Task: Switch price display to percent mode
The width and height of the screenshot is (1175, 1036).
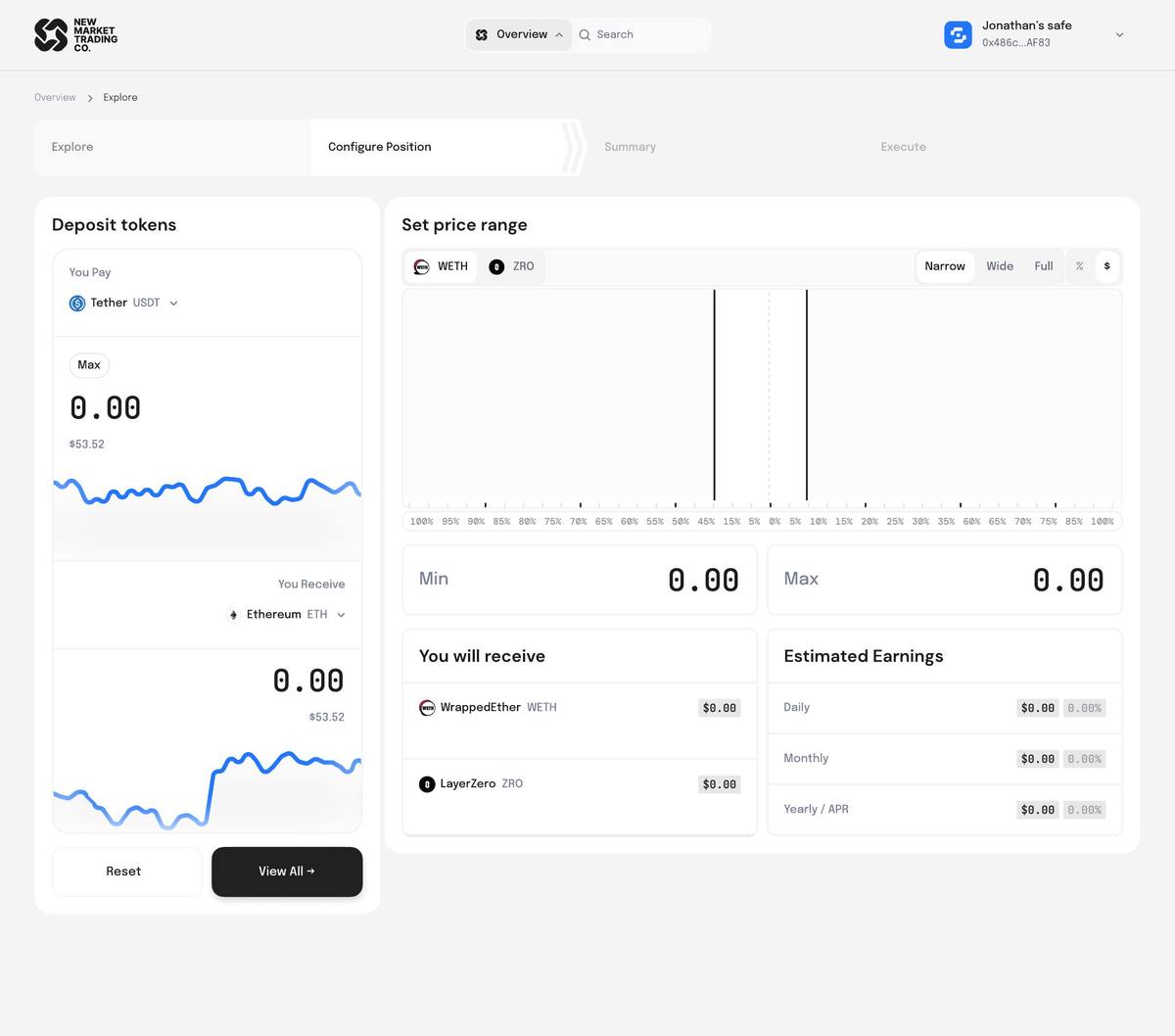Action: click(x=1080, y=266)
